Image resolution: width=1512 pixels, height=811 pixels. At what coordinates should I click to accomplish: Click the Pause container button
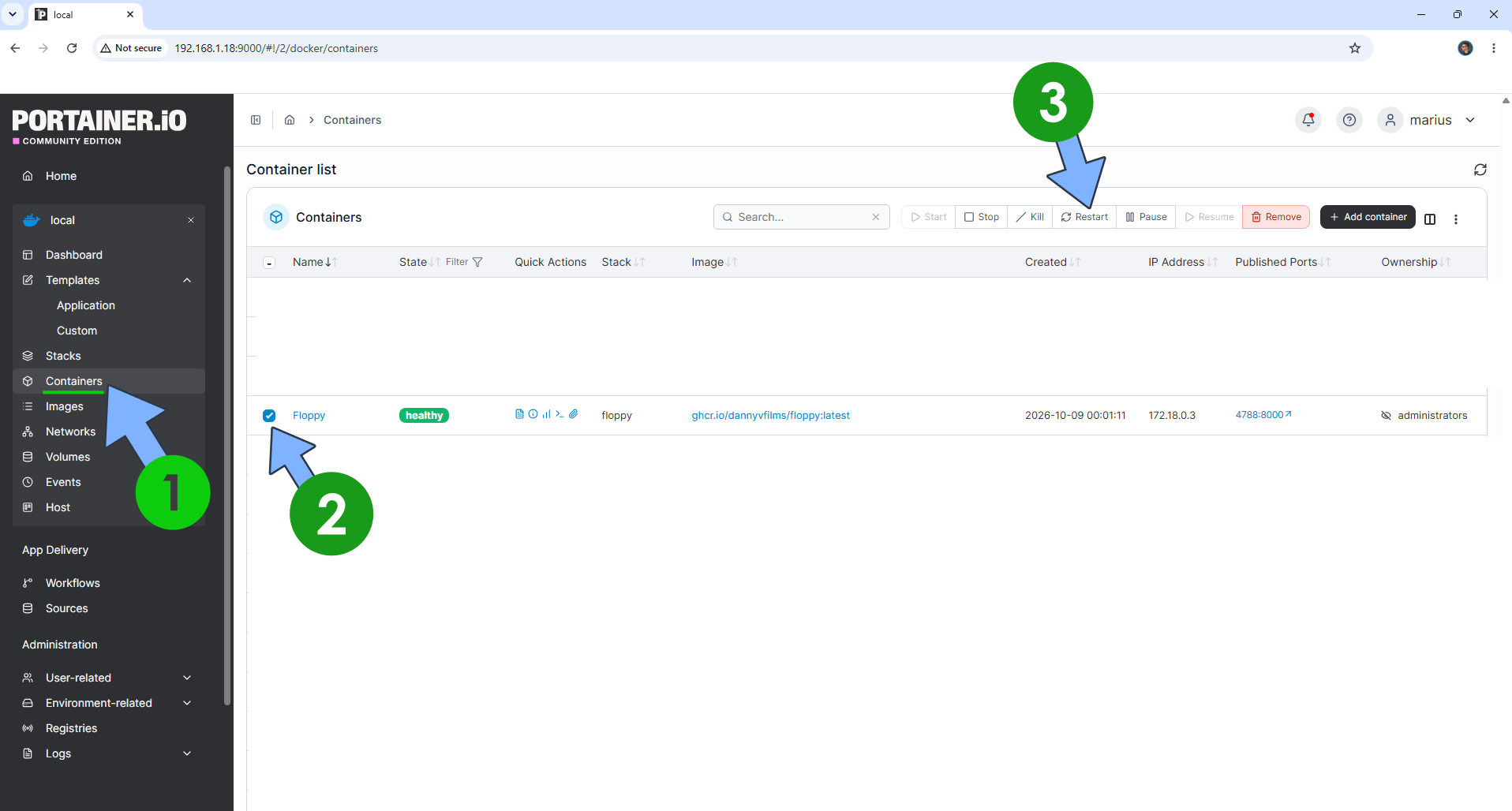[x=1146, y=217]
